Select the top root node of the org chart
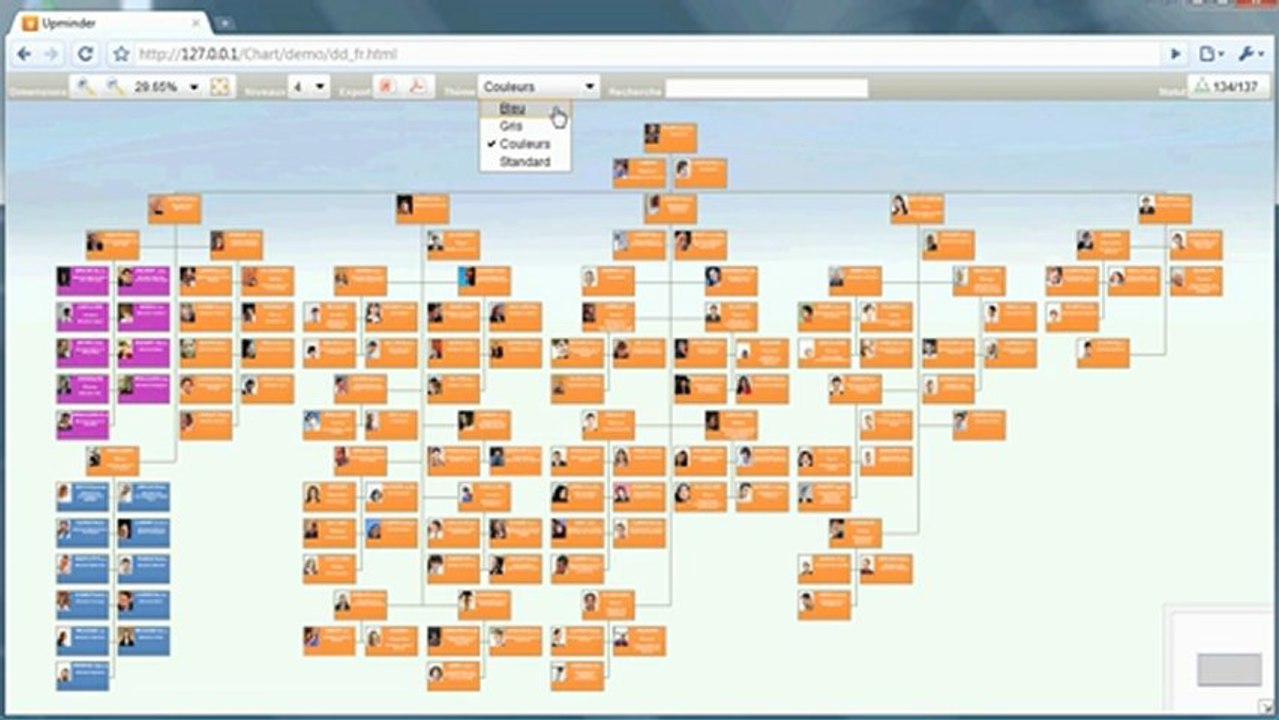 point(670,137)
